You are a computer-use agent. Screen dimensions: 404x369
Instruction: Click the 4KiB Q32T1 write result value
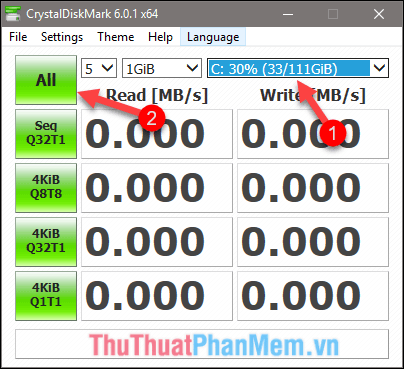[x=313, y=242]
